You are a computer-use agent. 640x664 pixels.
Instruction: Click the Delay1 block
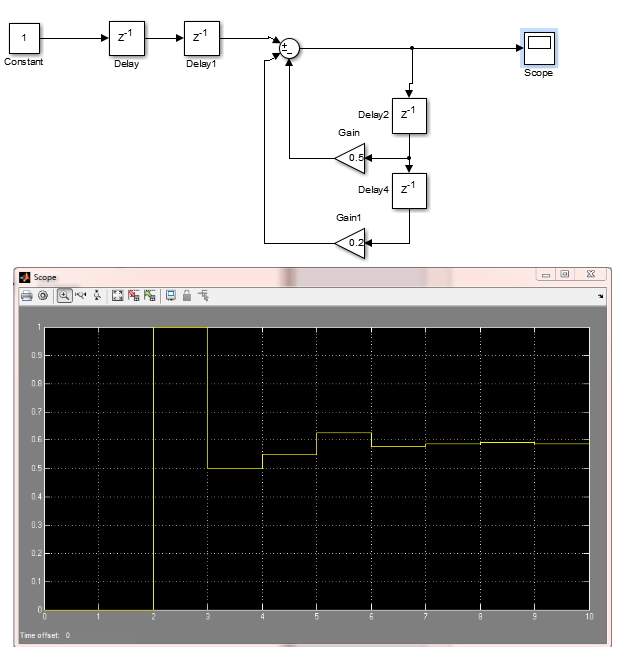pyautogui.click(x=202, y=39)
